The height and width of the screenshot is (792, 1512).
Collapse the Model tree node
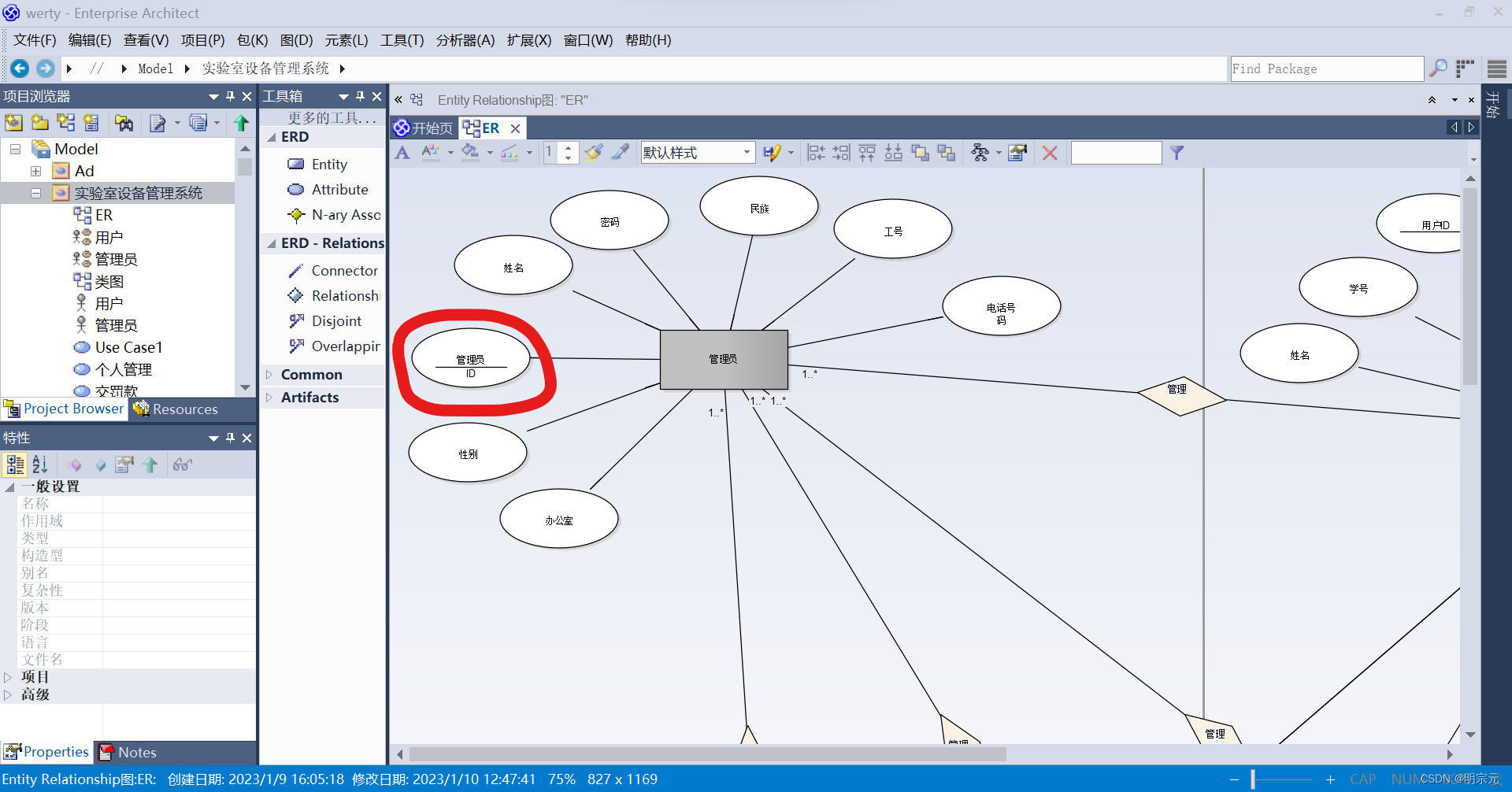(x=15, y=149)
